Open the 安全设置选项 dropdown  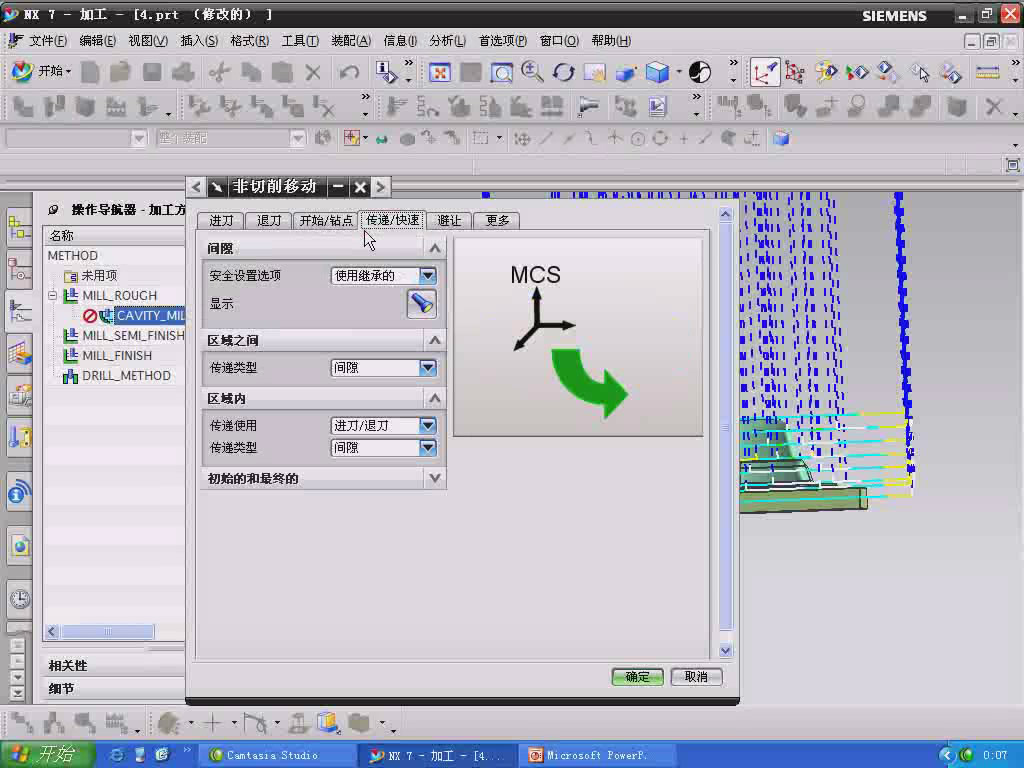click(x=383, y=276)
